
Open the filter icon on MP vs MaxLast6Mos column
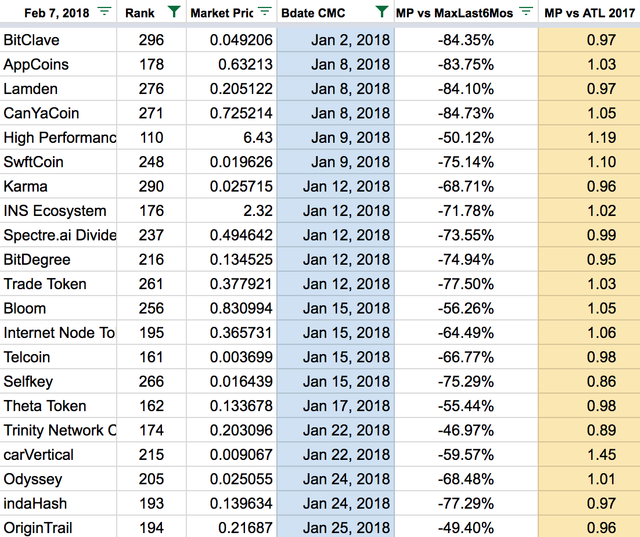[527, 11]
